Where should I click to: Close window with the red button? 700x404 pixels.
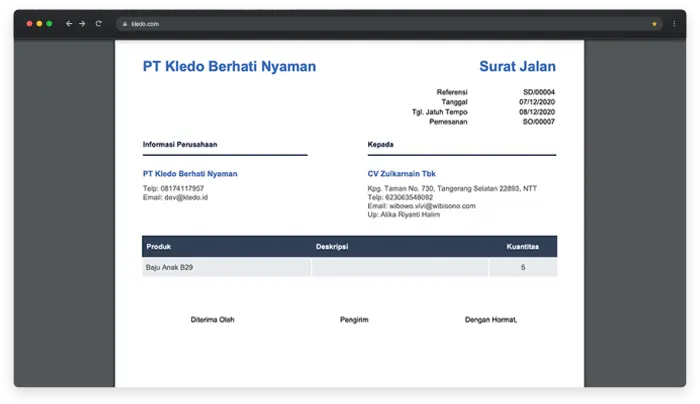tap(29, 24)
